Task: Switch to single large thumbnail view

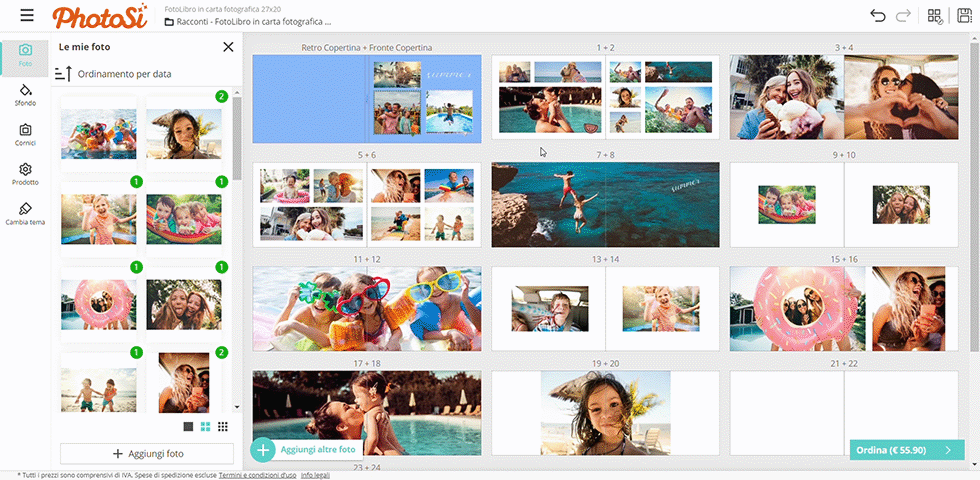Action: coord(188,427)
